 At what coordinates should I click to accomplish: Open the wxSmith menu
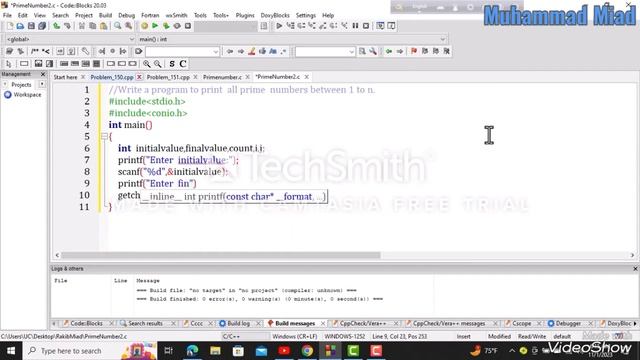pos(176,15)
